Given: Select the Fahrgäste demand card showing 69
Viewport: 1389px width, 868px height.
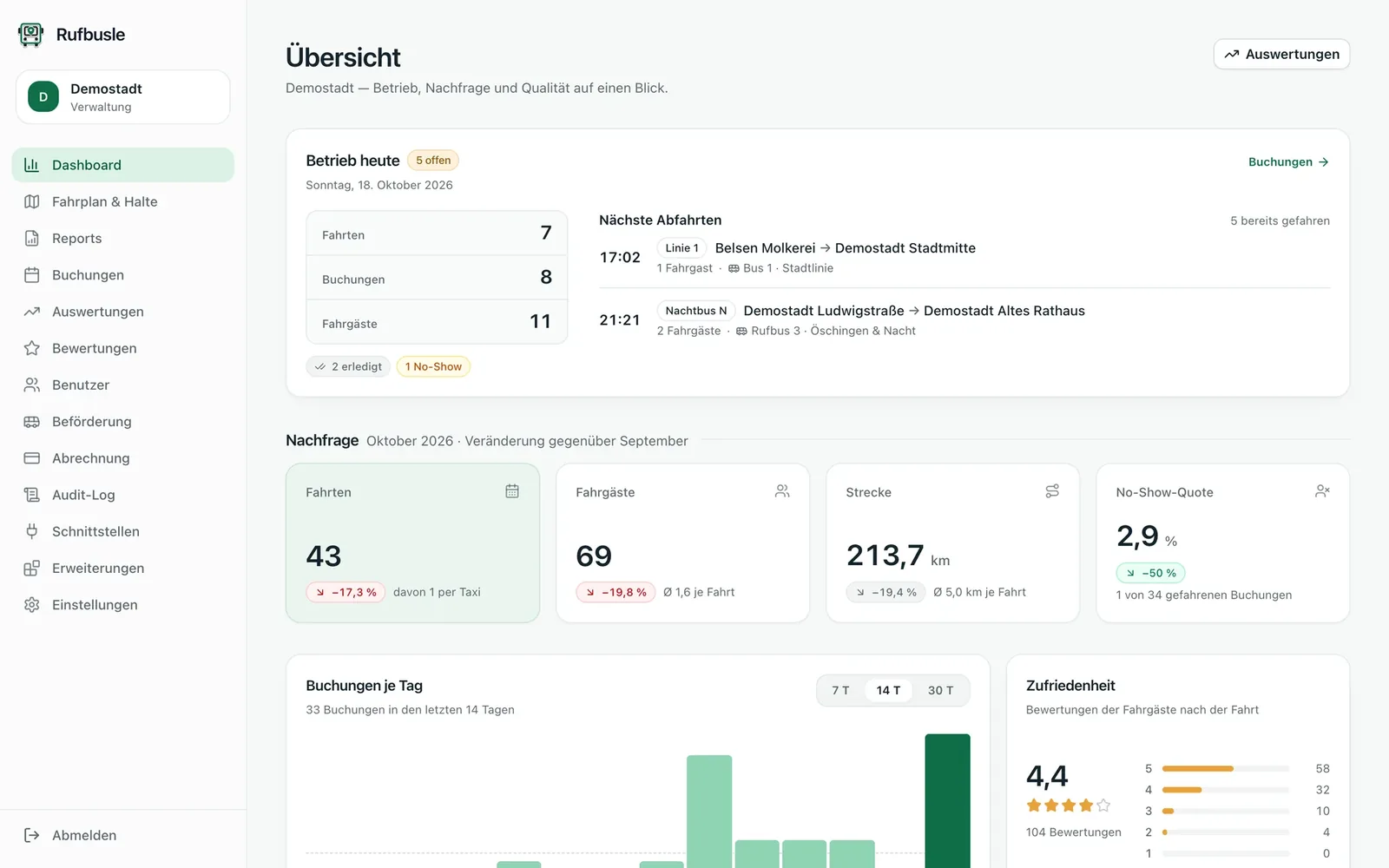Looking at the screenshot, I should click(683, 542).
